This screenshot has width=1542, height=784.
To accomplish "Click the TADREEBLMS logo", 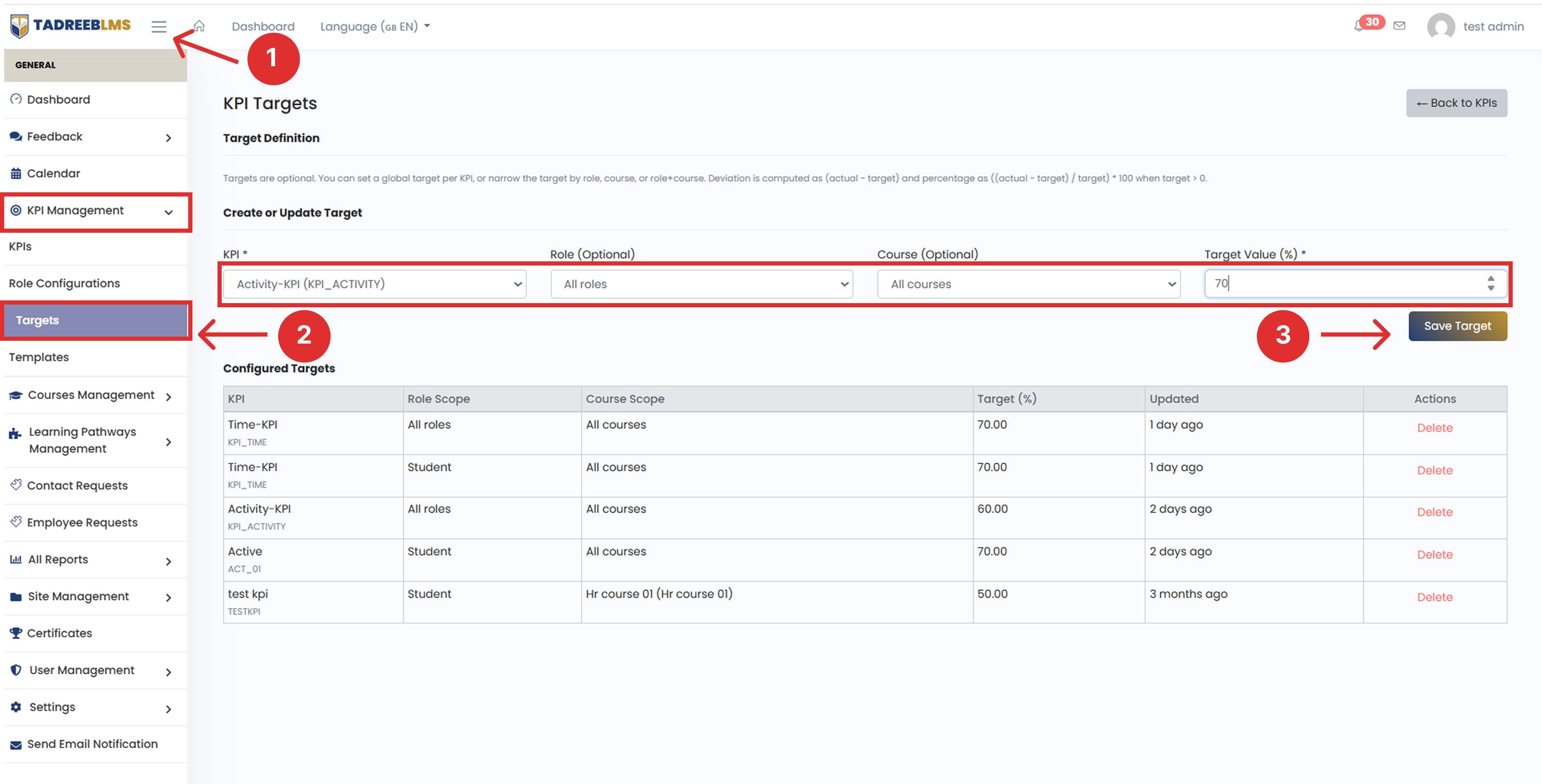I will coord(71,26).
